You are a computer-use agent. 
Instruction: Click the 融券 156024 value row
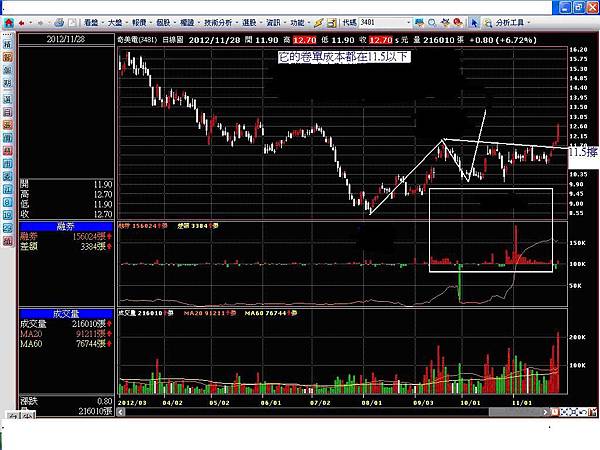[66, 236]
